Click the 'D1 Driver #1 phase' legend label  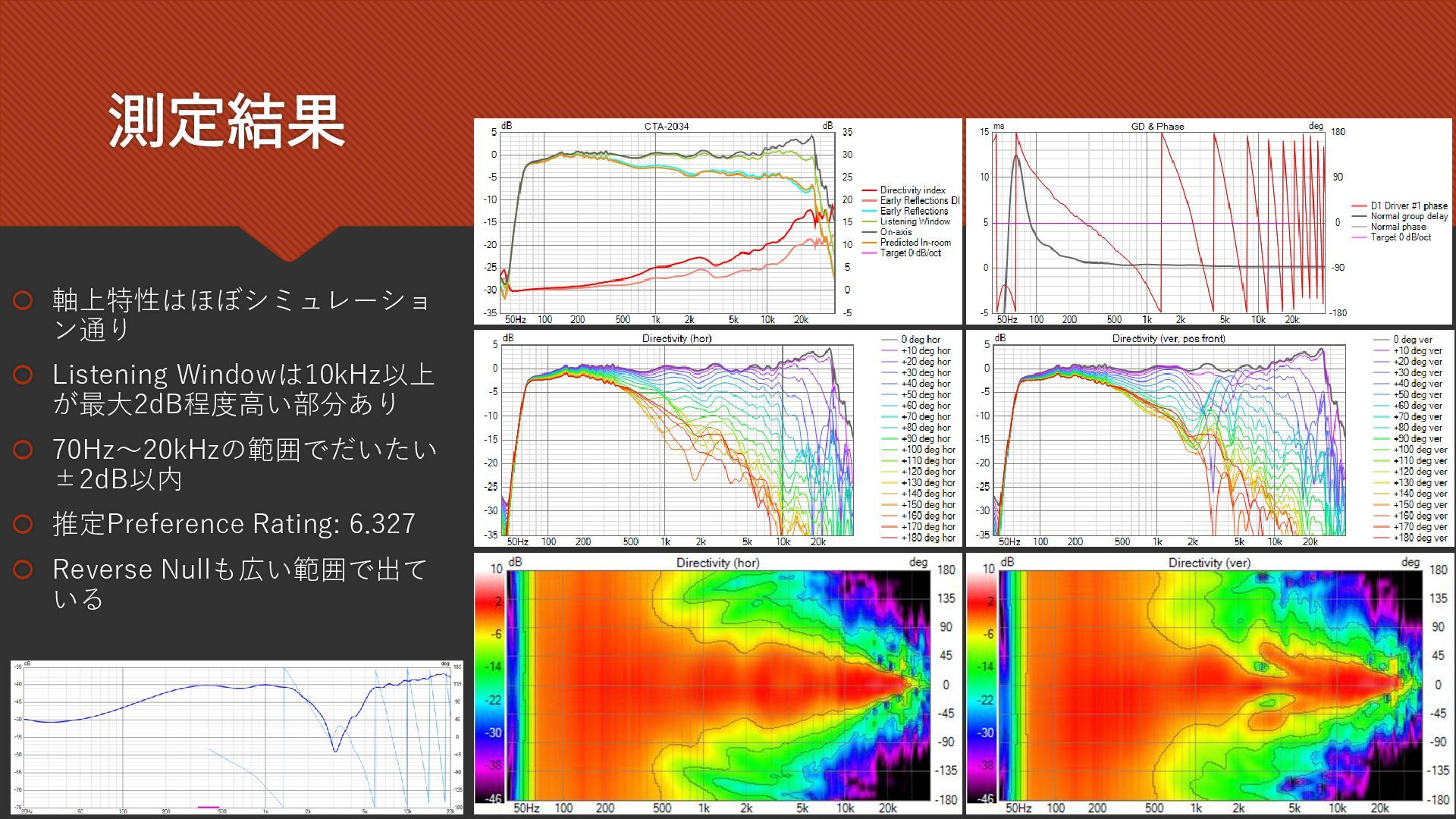click(1408, 206)
